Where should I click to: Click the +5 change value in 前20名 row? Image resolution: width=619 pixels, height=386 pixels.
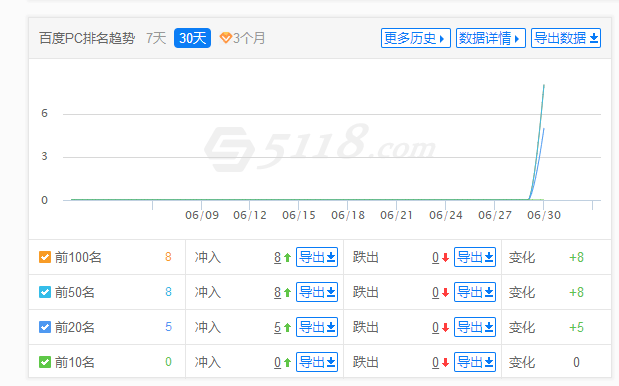pos(576,327)
